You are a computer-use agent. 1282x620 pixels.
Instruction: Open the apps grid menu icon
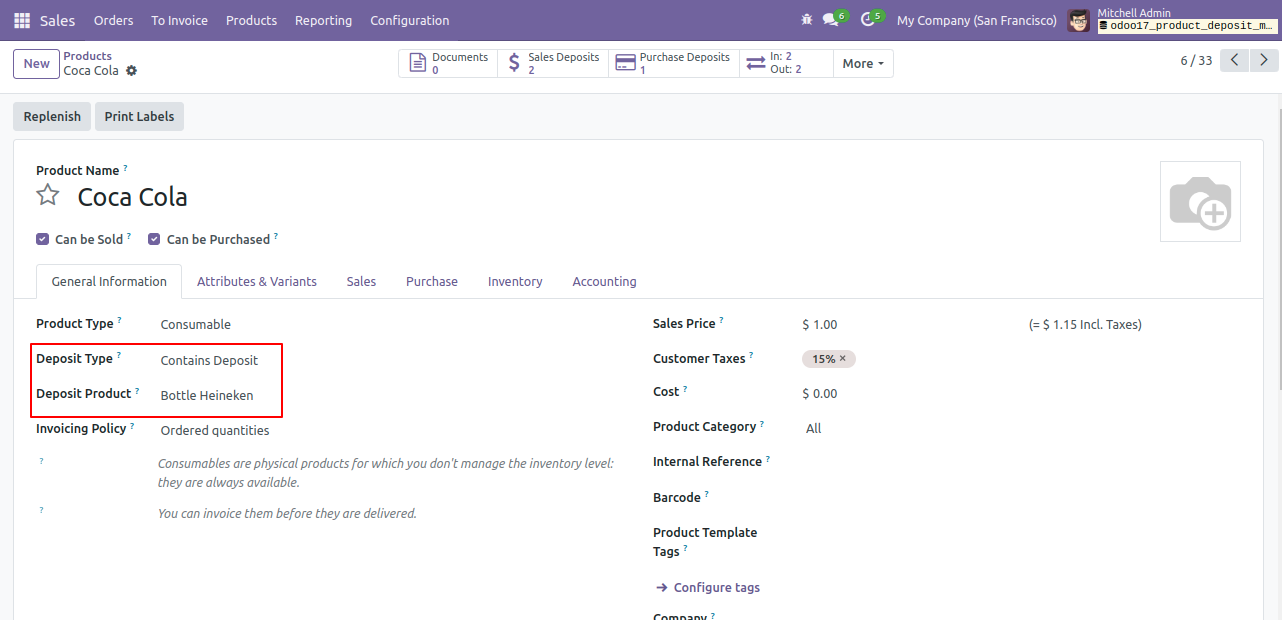(22, 20)
